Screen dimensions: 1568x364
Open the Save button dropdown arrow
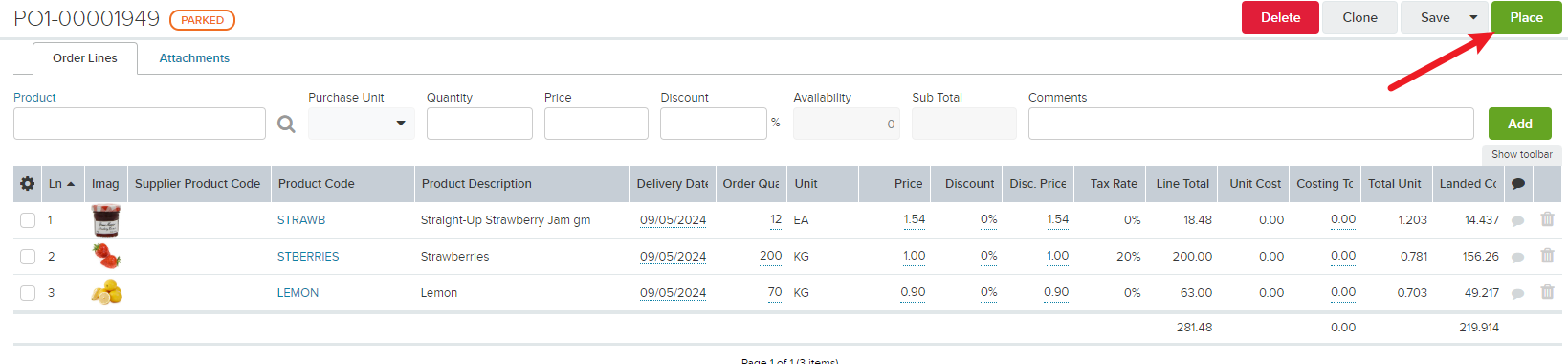coord(1473,17)
